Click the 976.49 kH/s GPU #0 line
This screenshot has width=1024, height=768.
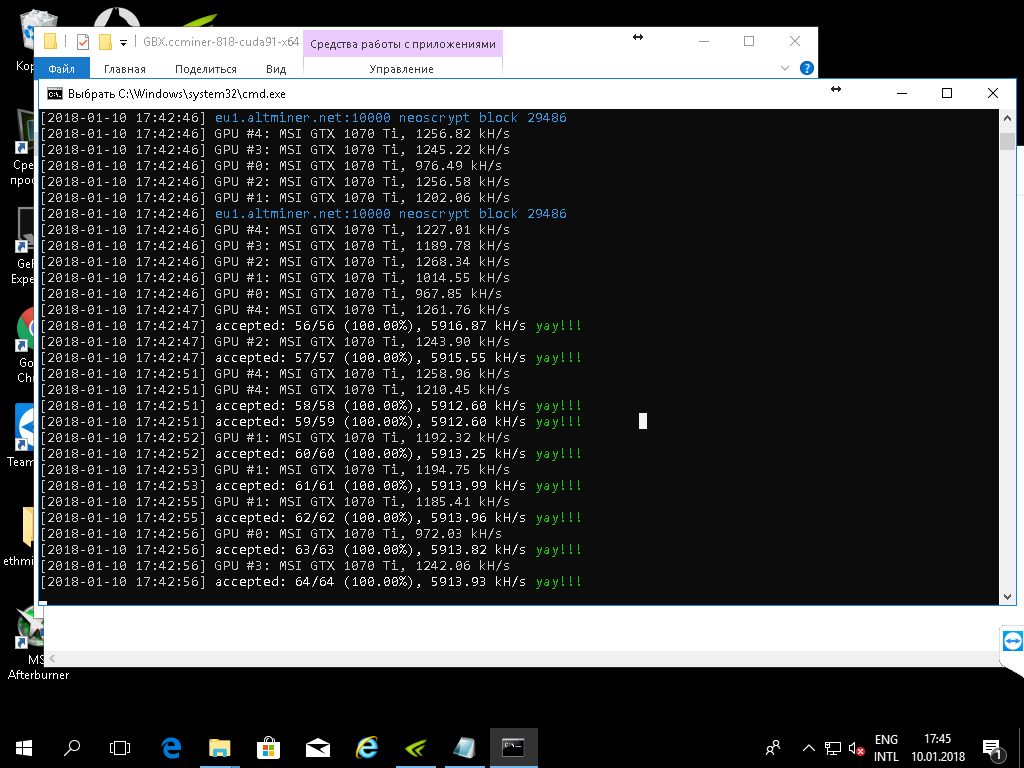(271, 166)
